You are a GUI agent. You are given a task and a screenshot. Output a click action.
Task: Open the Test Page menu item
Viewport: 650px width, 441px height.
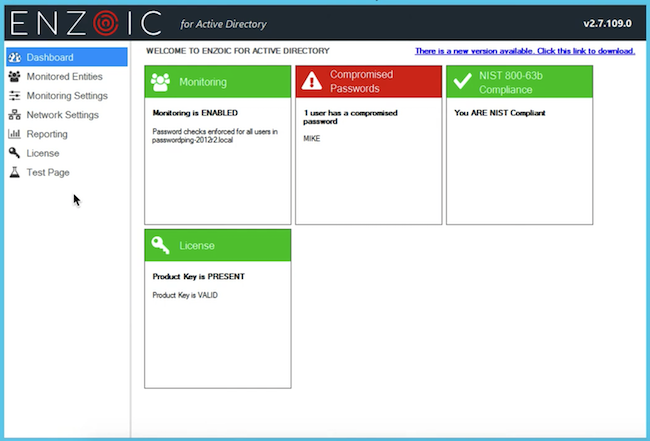tap(48, 173)
